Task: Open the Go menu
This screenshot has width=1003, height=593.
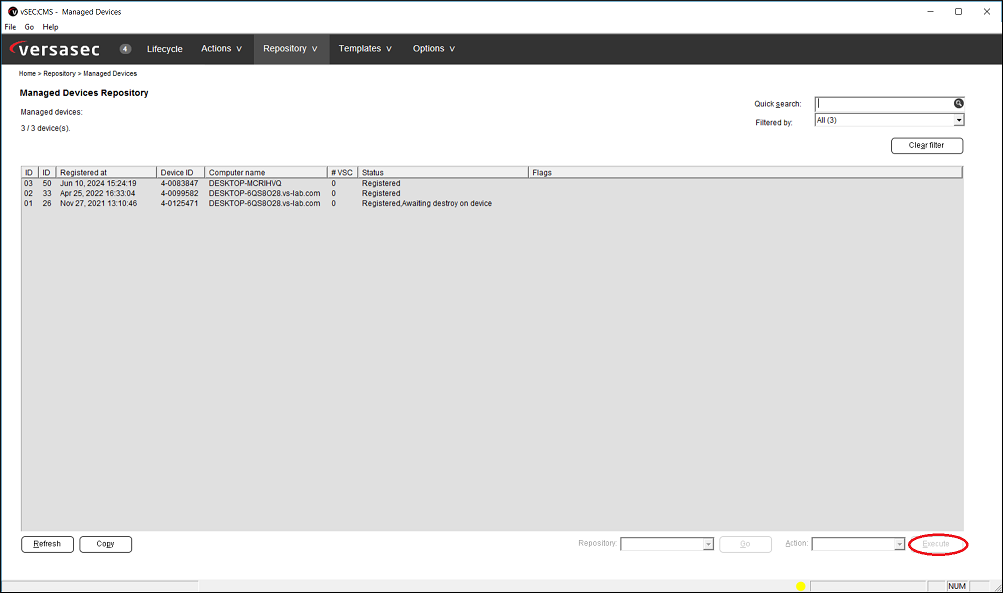Action: pyautogui.click(x=29, y=27)
